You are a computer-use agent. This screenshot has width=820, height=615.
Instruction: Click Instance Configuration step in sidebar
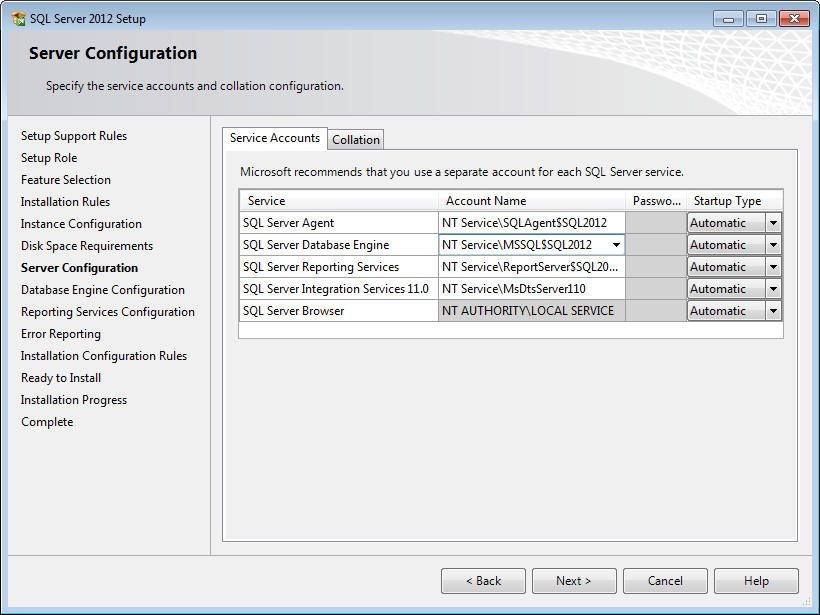[81, 224]
